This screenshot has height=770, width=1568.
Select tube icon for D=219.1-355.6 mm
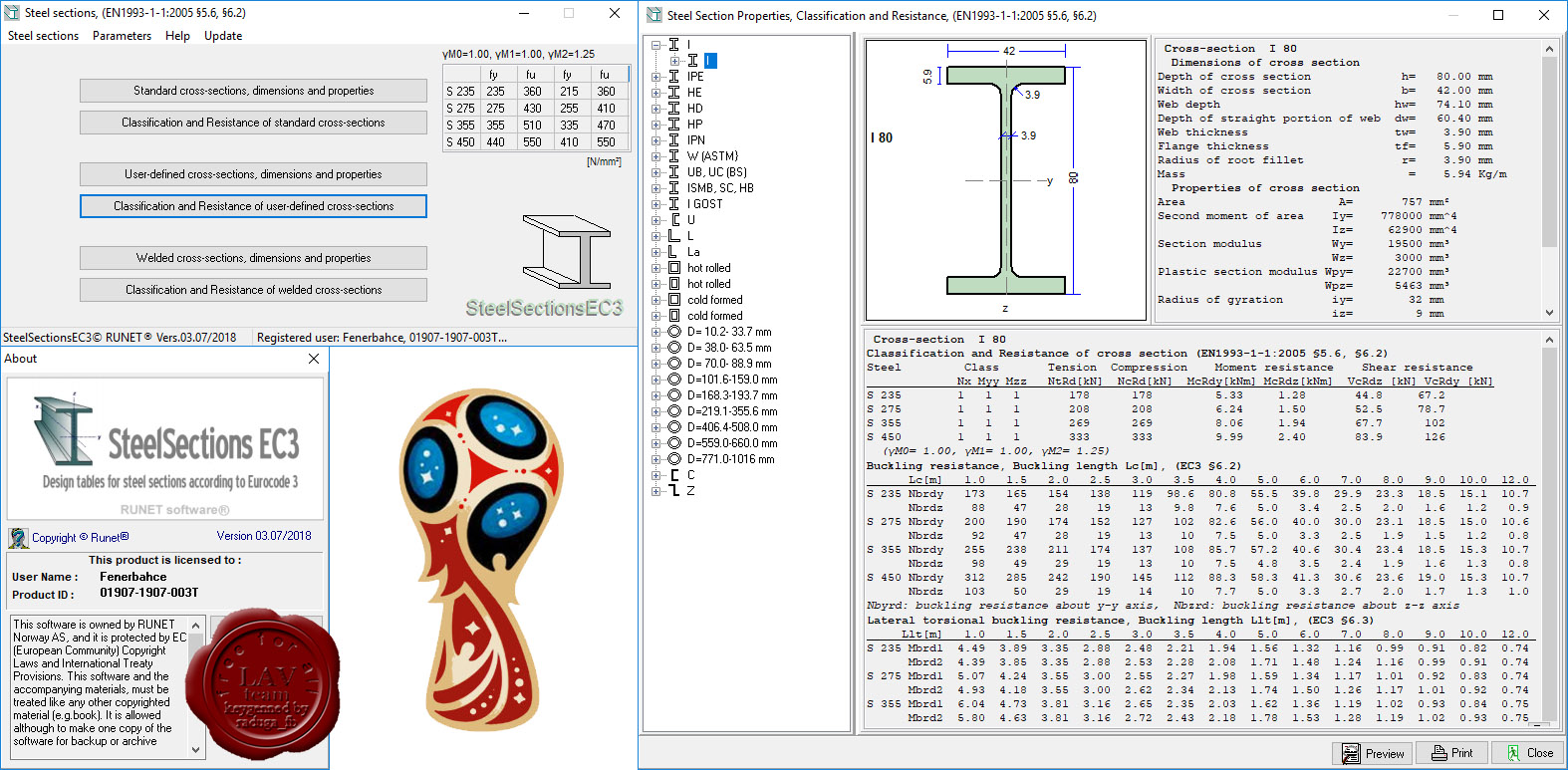point(674,411)
